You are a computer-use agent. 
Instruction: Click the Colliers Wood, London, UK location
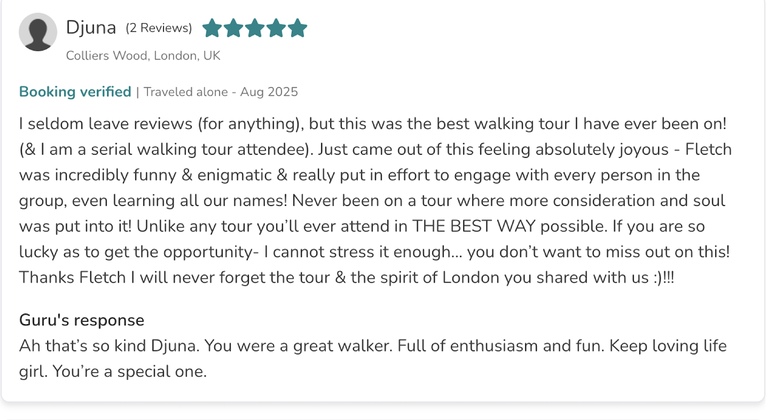click(x=143, y=56)
